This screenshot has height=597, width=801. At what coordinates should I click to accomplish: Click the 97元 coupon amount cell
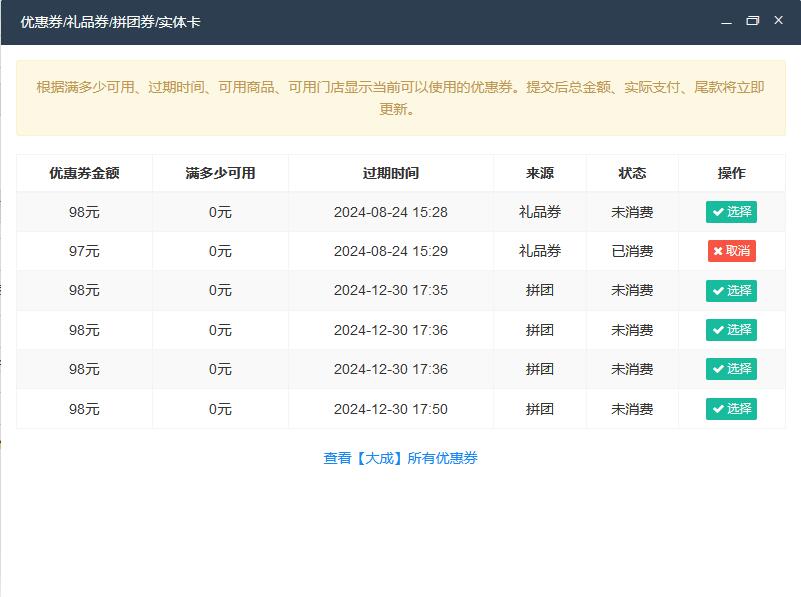pos(84,251)
